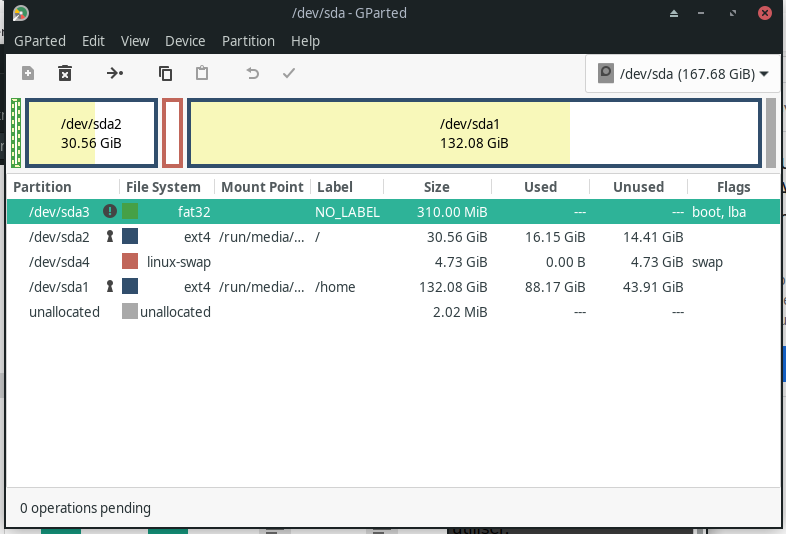Click the swap flag cell
786x534 pixels.
tap(707, 262)
